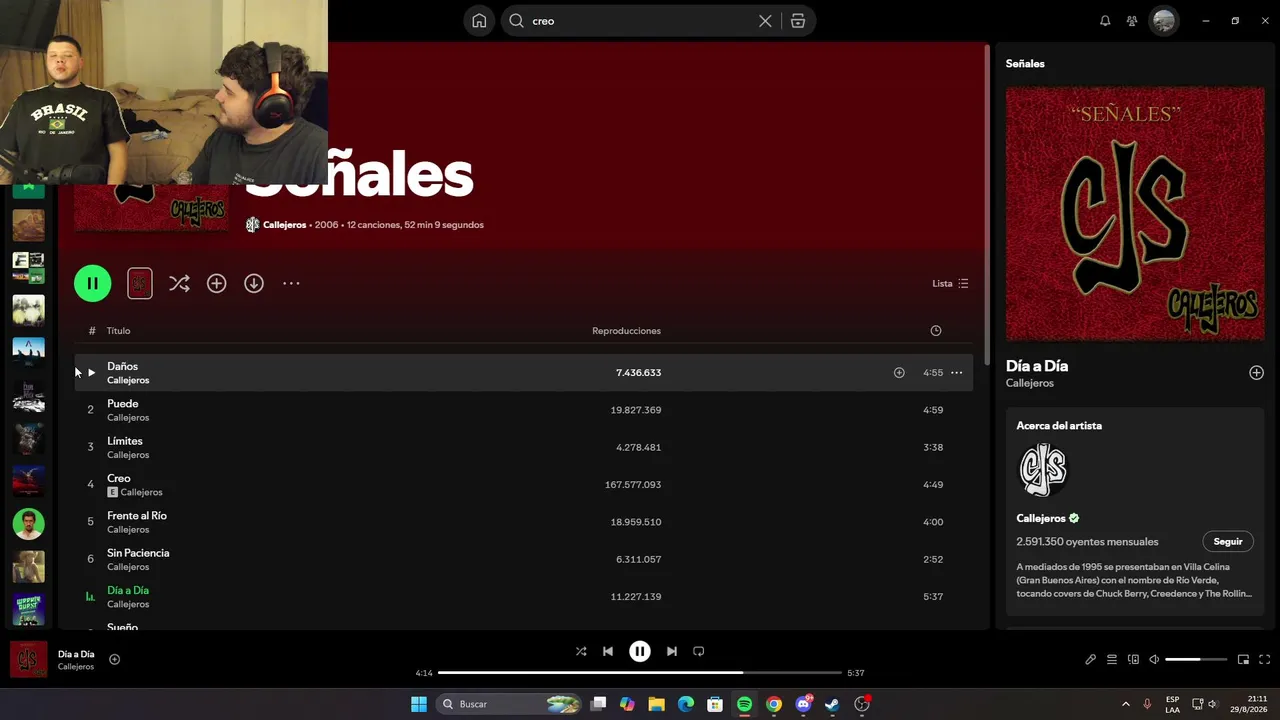This screenshot has width=1280, height=720.
Task: Open the Lista view options dropdown
Action: (950, 284)
